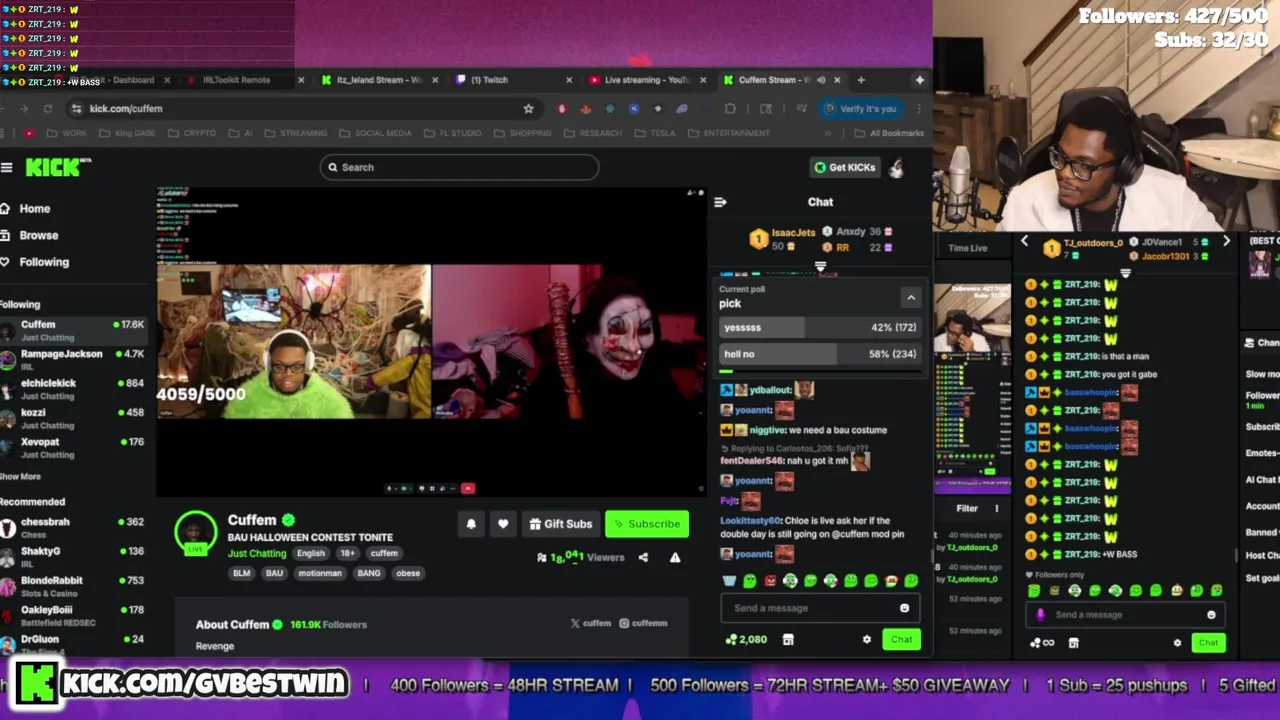This screenshot has width=1280, height=720.
Task: Open Following in Kick sidebar
Action: pos(44,262)
